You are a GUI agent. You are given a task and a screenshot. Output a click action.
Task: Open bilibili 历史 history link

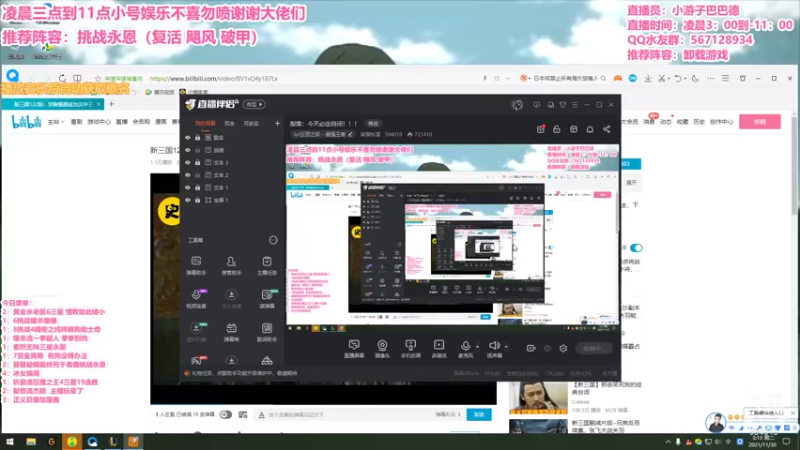699,122
